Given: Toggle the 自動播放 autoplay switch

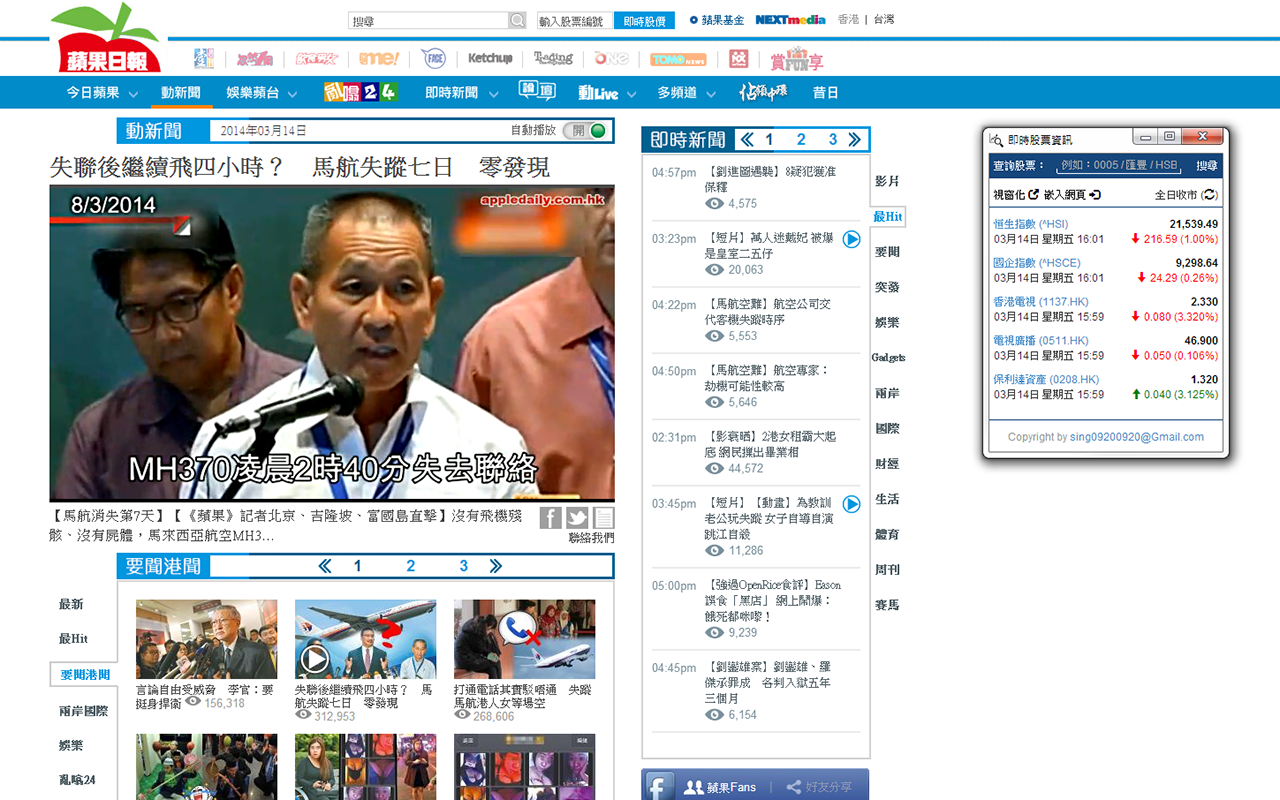Looking at the screenshot, I should tap(585, 130).
